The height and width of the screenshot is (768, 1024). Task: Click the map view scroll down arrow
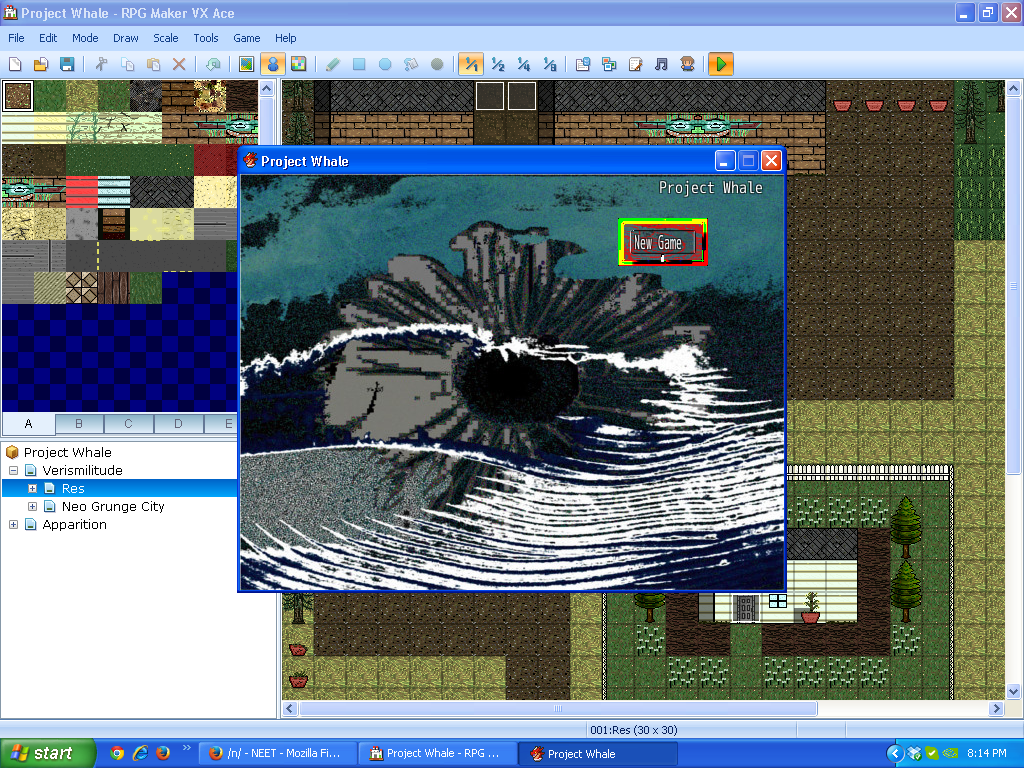[1013, 691]
